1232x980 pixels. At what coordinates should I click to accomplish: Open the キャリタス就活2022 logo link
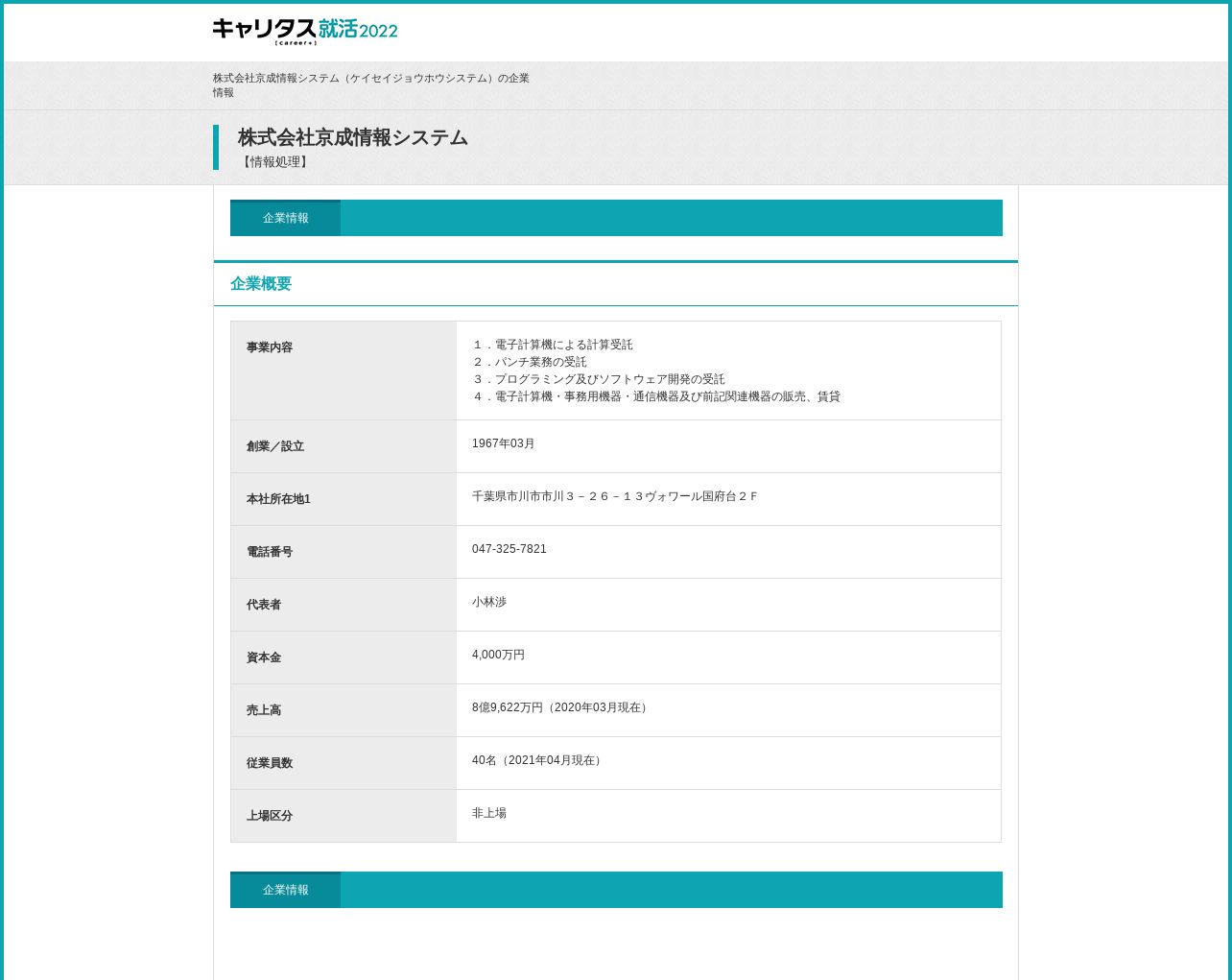(305, 31)
